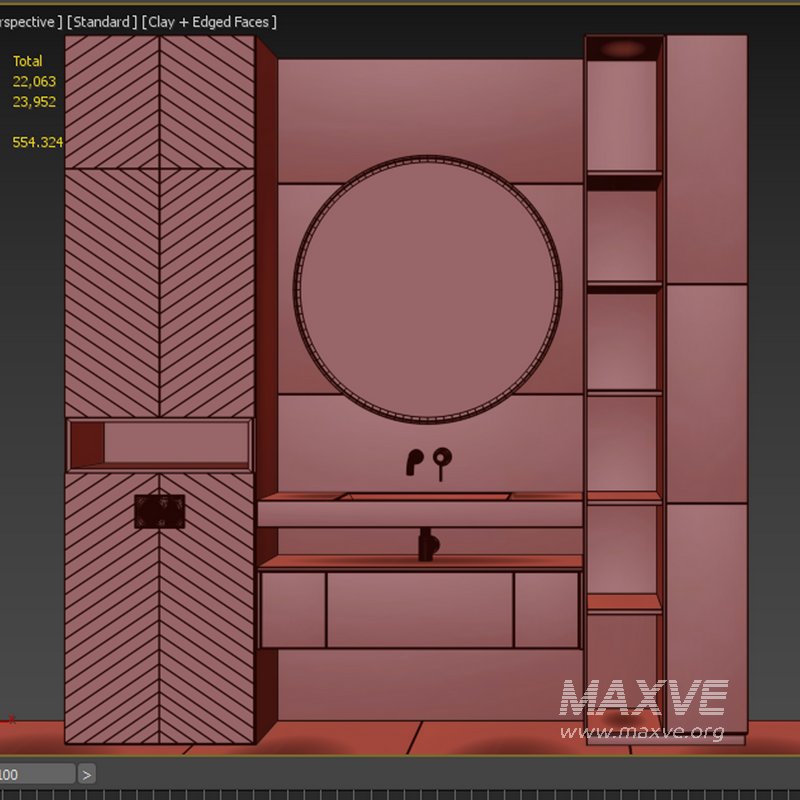Click the www.maxve.org watermark link
The image size is (800, 800).
click(641, 733)
